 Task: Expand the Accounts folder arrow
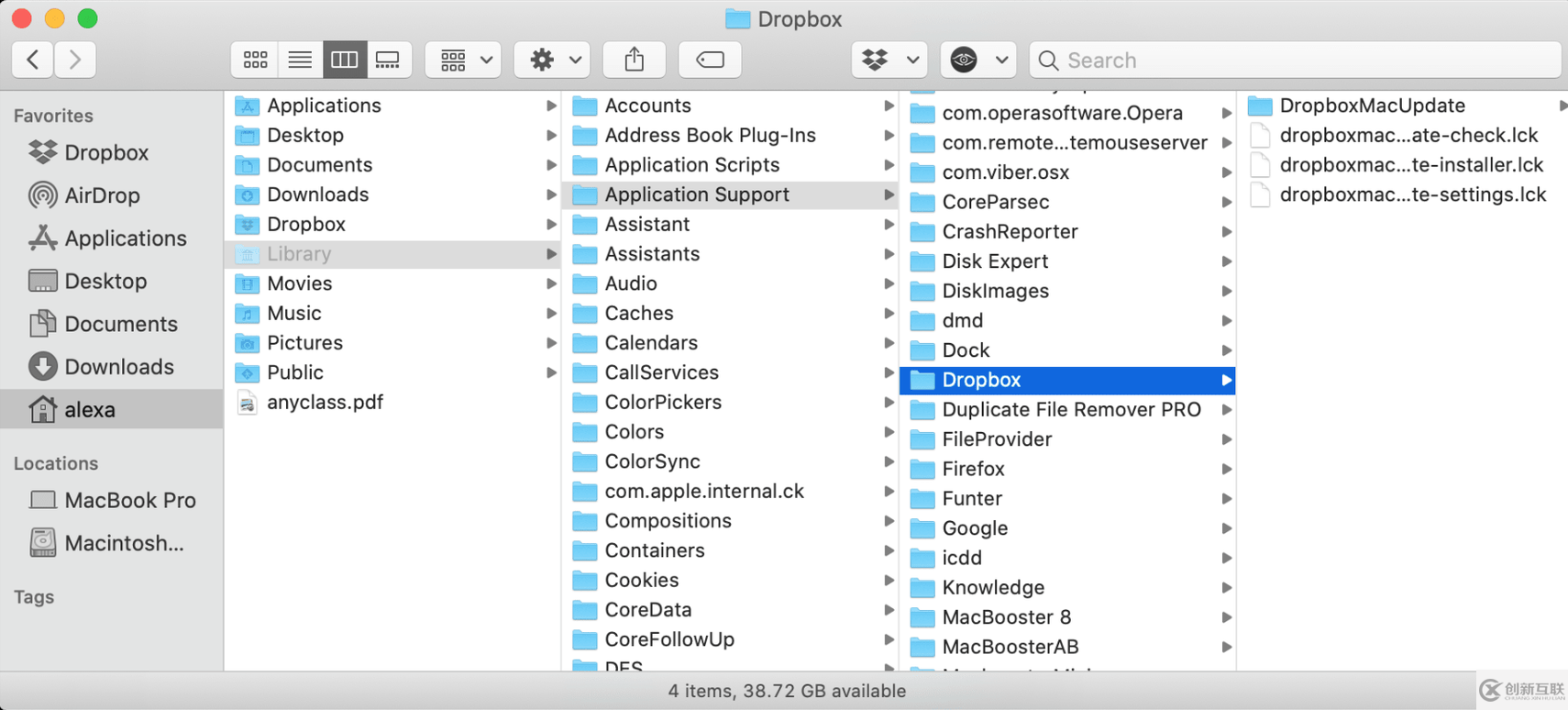coord(889,105)
